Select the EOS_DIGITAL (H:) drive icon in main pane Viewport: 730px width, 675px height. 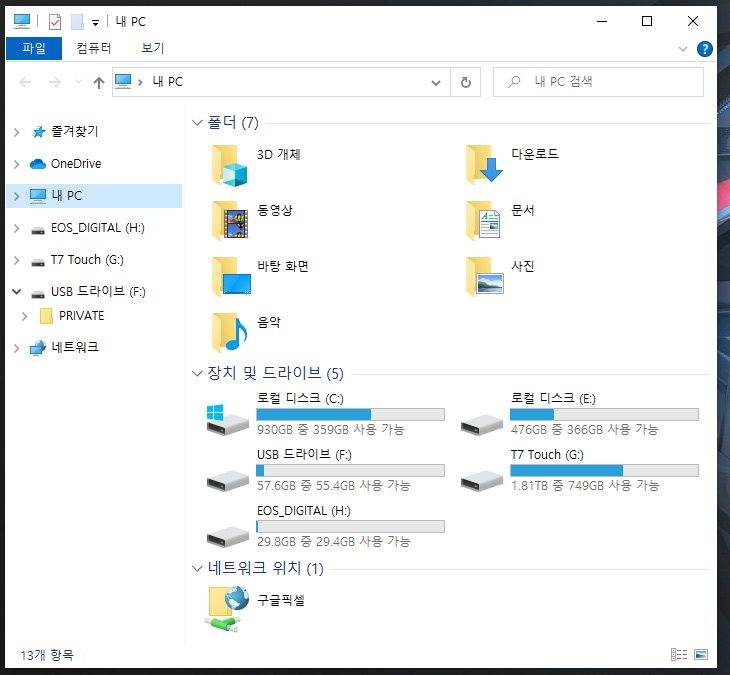228,536
